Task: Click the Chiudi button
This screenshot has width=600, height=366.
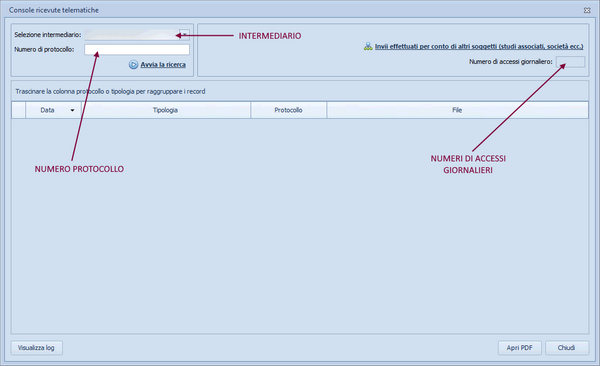Action: pos(566,348)
